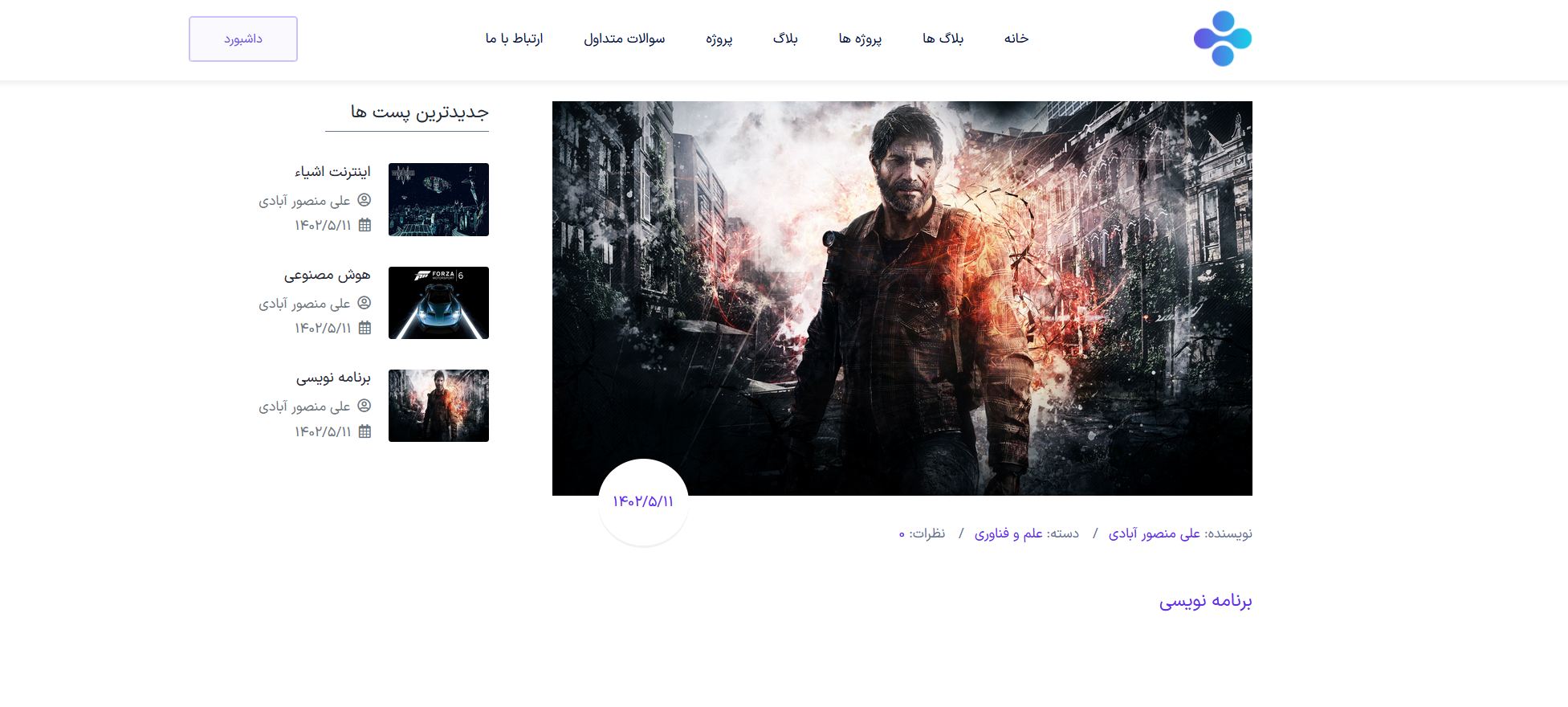This screenshot has width=1568, height=707.
Task: Select پروژه ها in the navigation bar
Action: (860, 39)
